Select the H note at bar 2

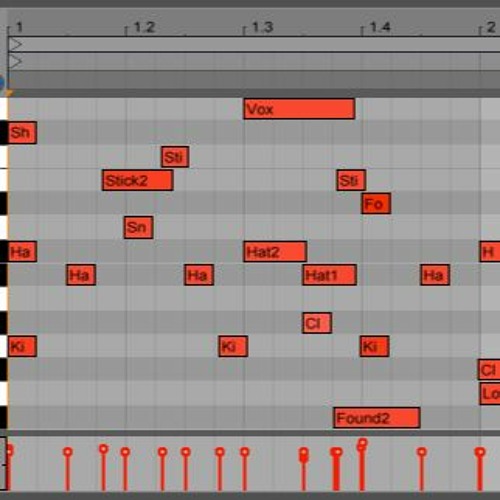coord(490,252)
